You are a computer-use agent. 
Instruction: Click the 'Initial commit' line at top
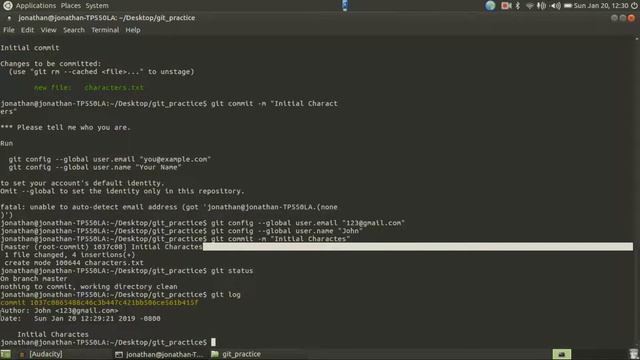[30, 48]
